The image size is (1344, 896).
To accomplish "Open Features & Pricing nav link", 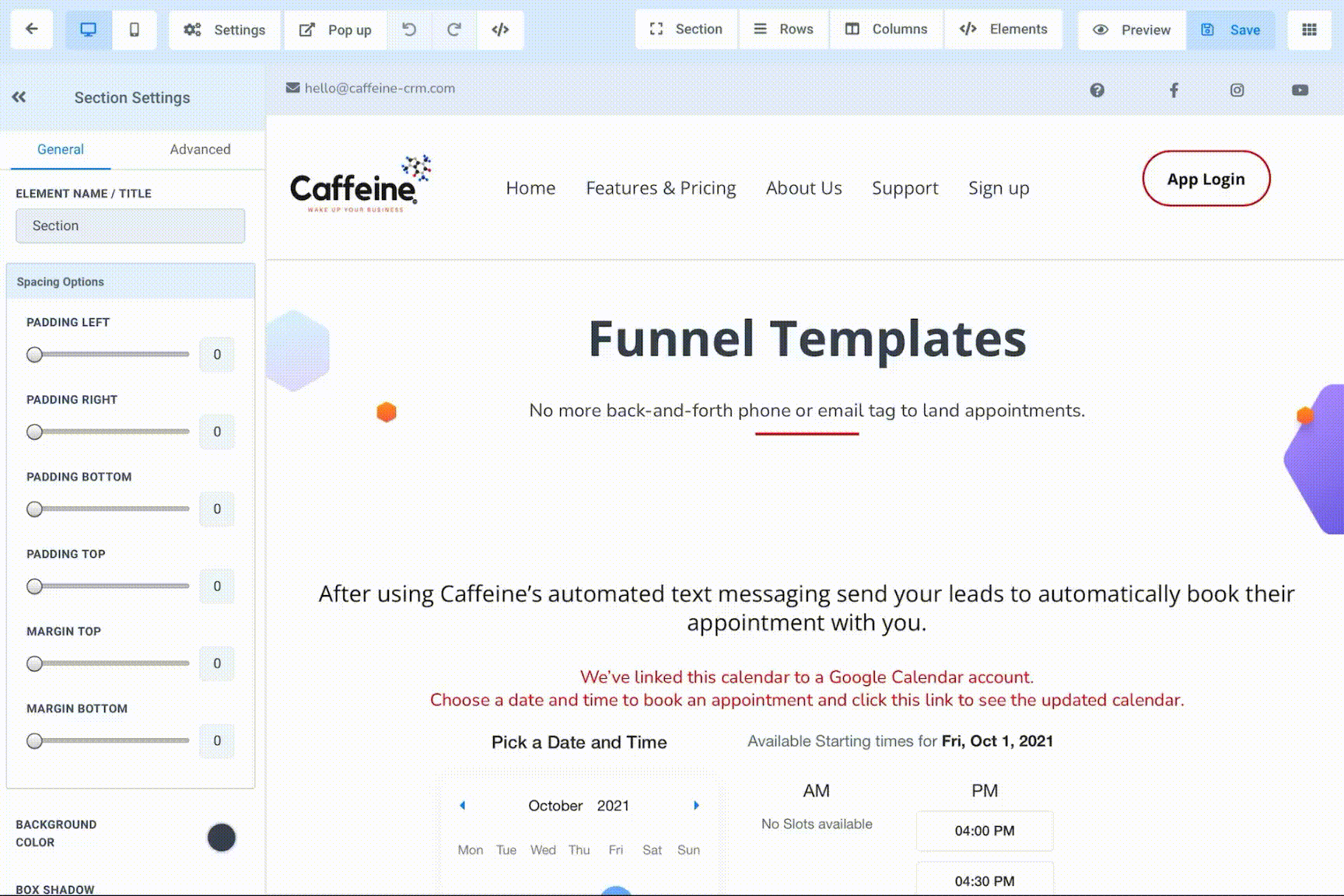I will coord(661,188).
